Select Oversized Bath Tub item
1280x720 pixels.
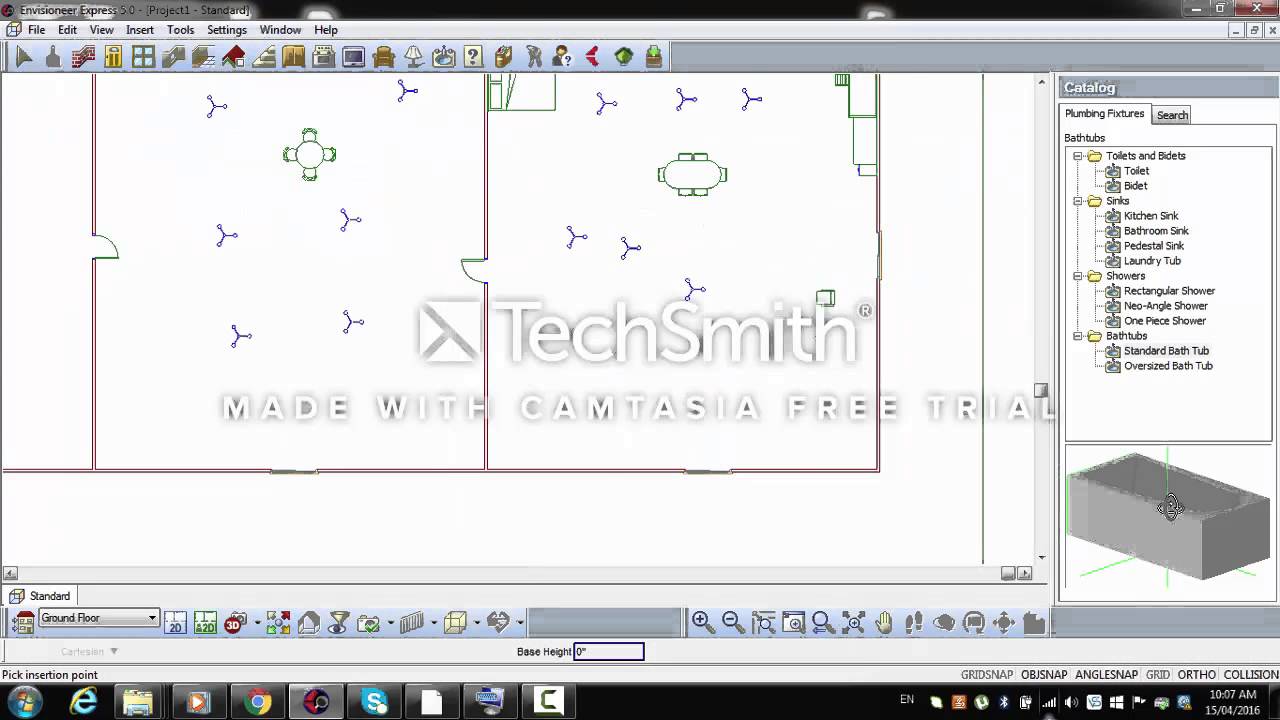point(1168,366)
